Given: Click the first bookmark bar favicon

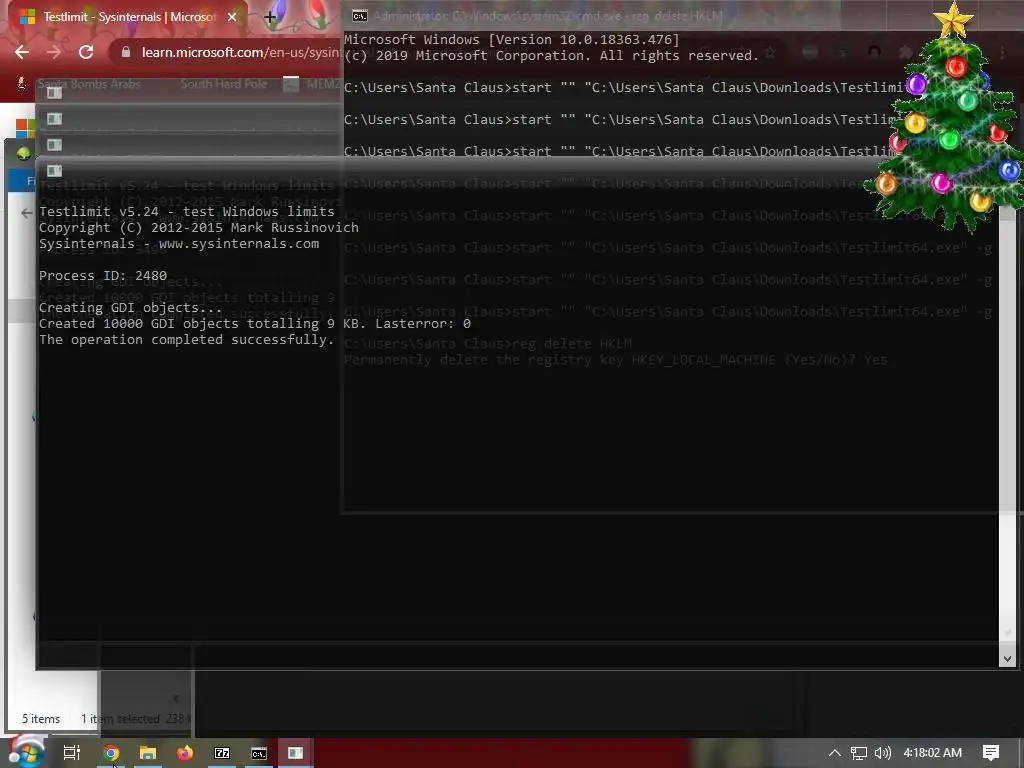Looking at the screenshot, I should click(22, 83).
